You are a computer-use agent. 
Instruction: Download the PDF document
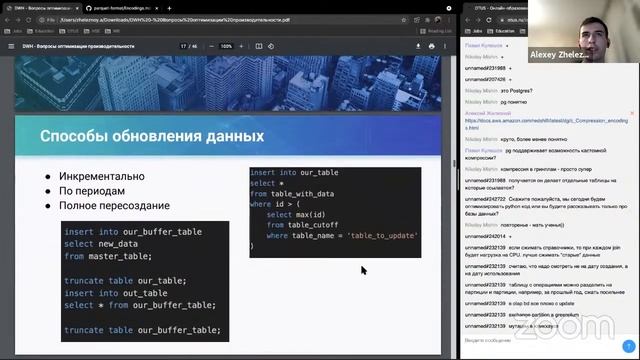coord(418,47)
